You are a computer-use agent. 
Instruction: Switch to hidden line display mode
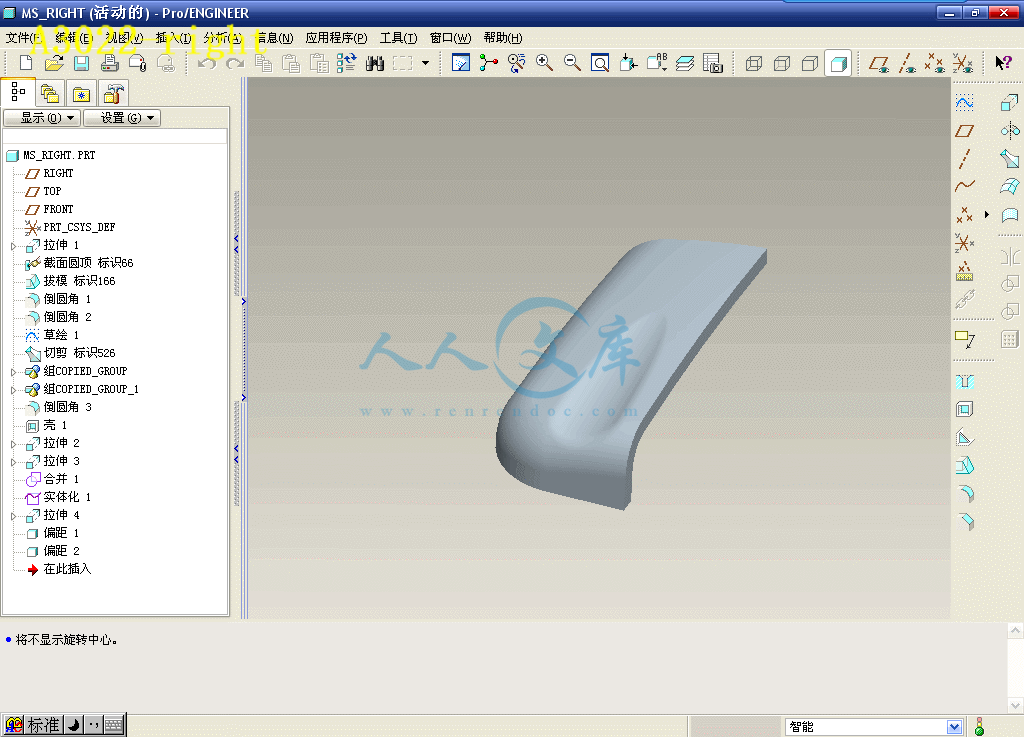pyautogui.click(x=782, y=63)
